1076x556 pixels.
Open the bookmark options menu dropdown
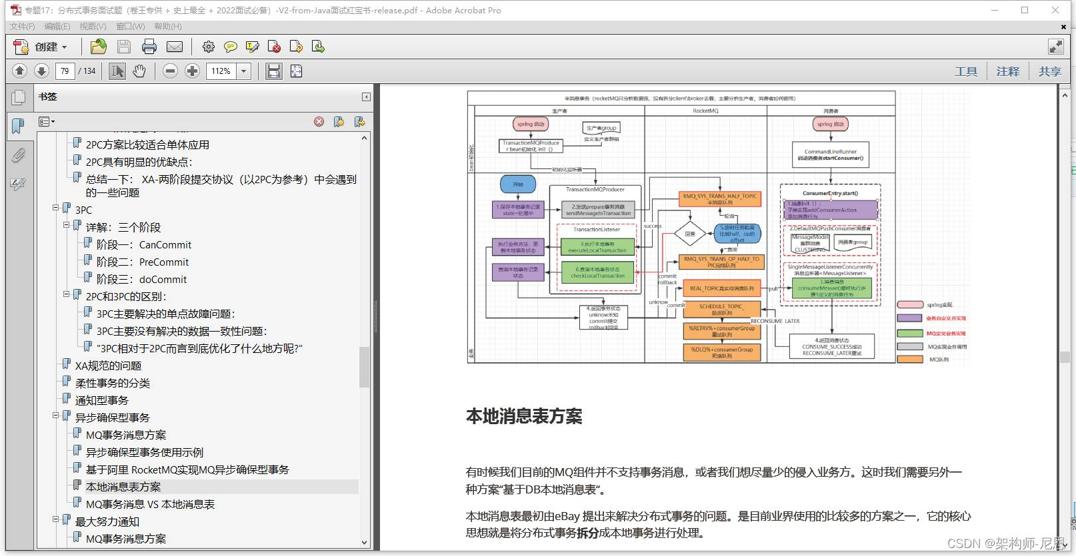coord(47,121)
